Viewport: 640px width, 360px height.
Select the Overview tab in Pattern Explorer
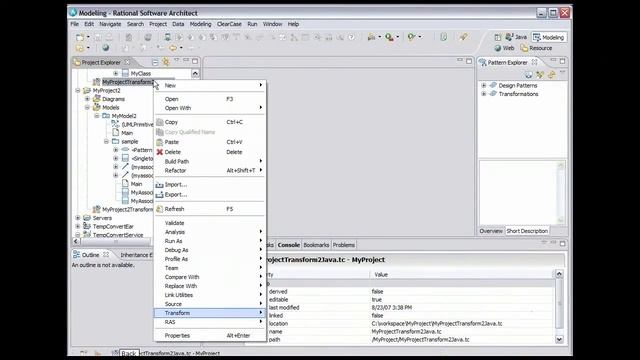[491, 231]
